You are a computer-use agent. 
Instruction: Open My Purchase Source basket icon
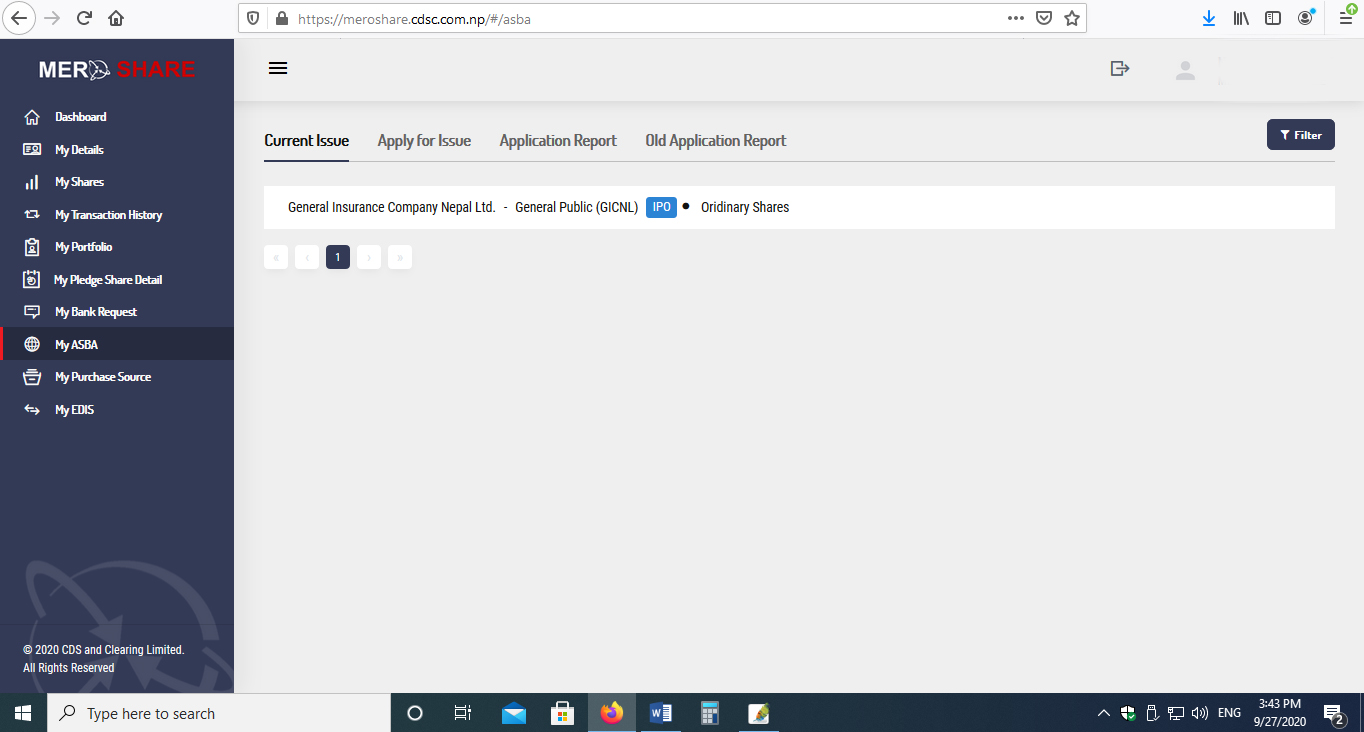coord(32,377)
